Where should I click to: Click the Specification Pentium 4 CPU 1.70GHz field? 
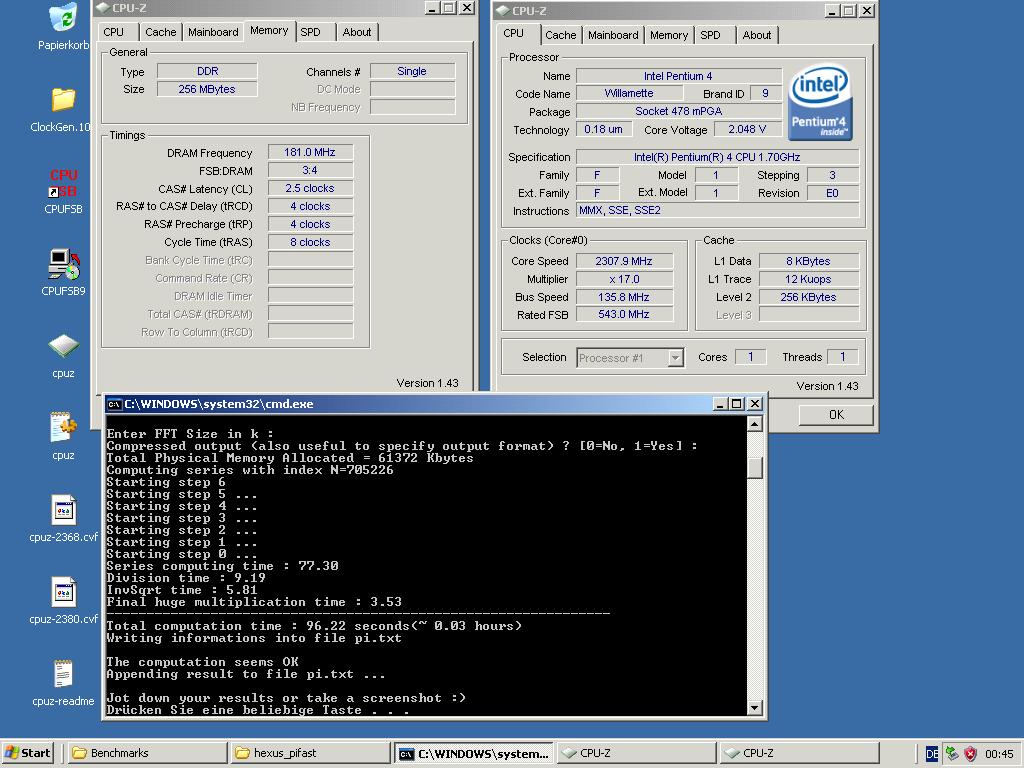(x=718, y=157)
